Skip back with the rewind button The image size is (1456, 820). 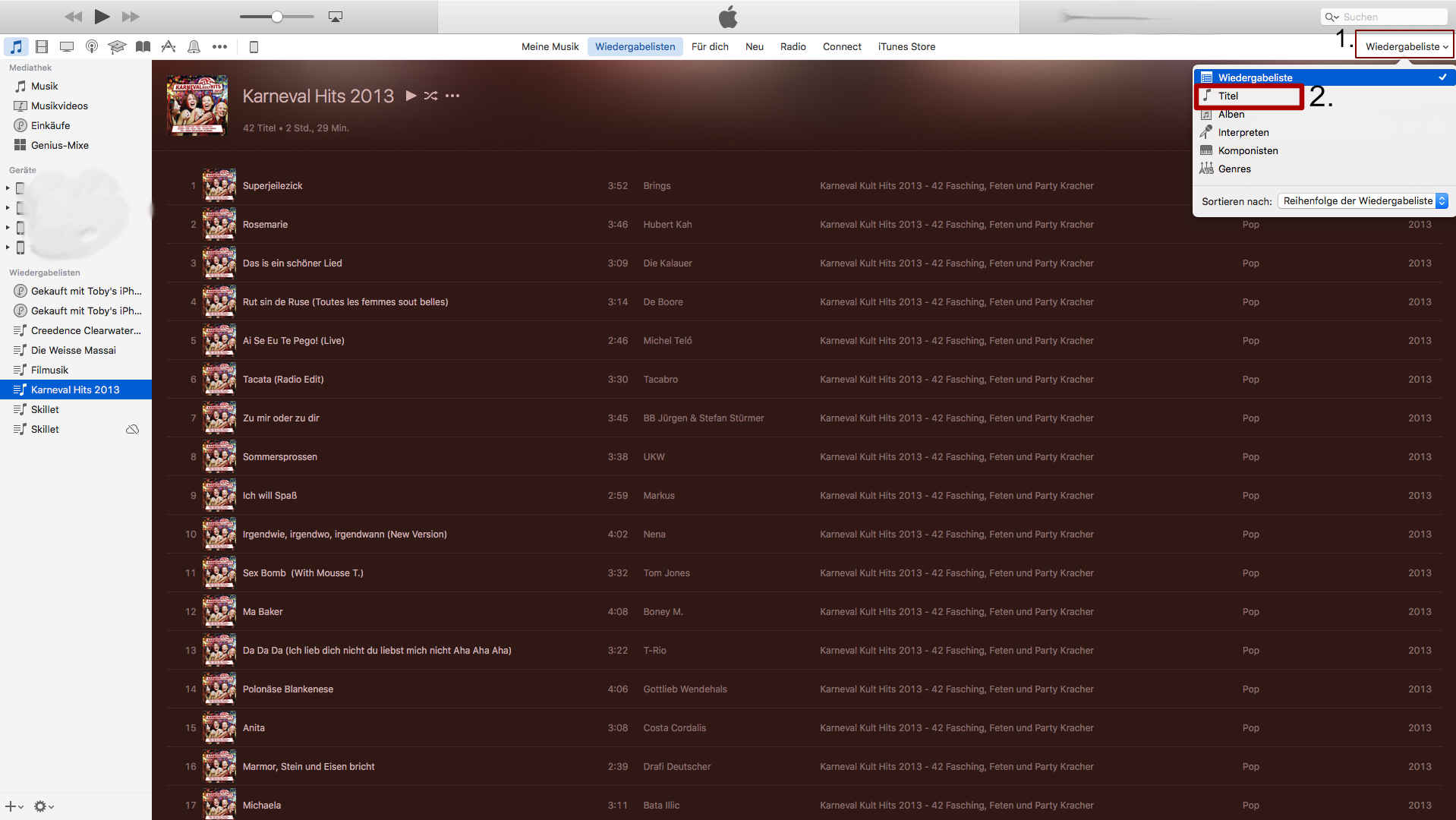pyautogui.click(x=73, y=17)
